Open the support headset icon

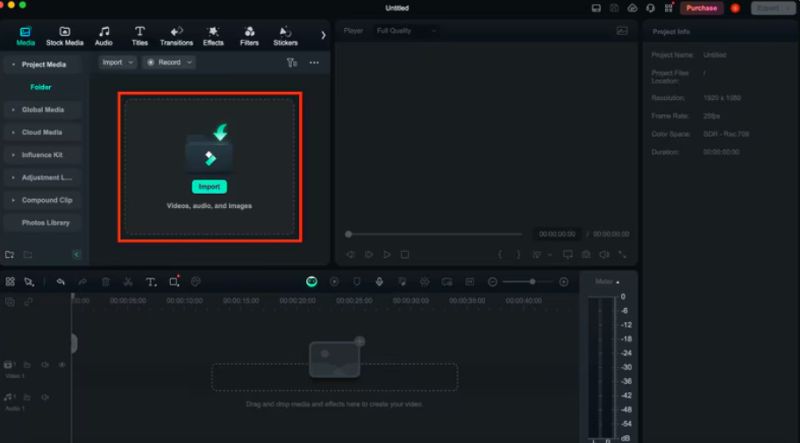pyautogui.click(x=651, y=8)
